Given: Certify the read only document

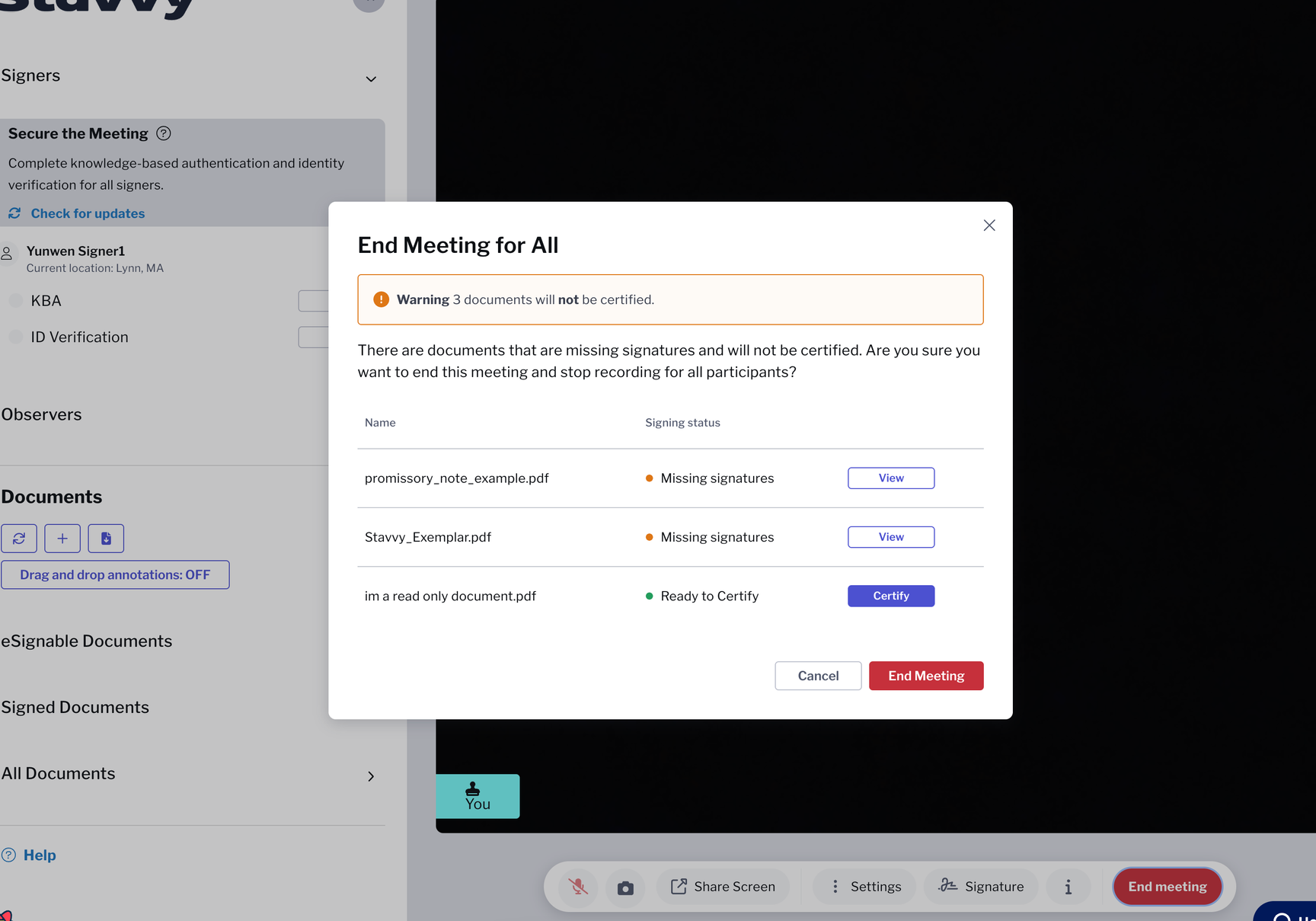Looking at the screenshot, I should [x=891, y=596].
